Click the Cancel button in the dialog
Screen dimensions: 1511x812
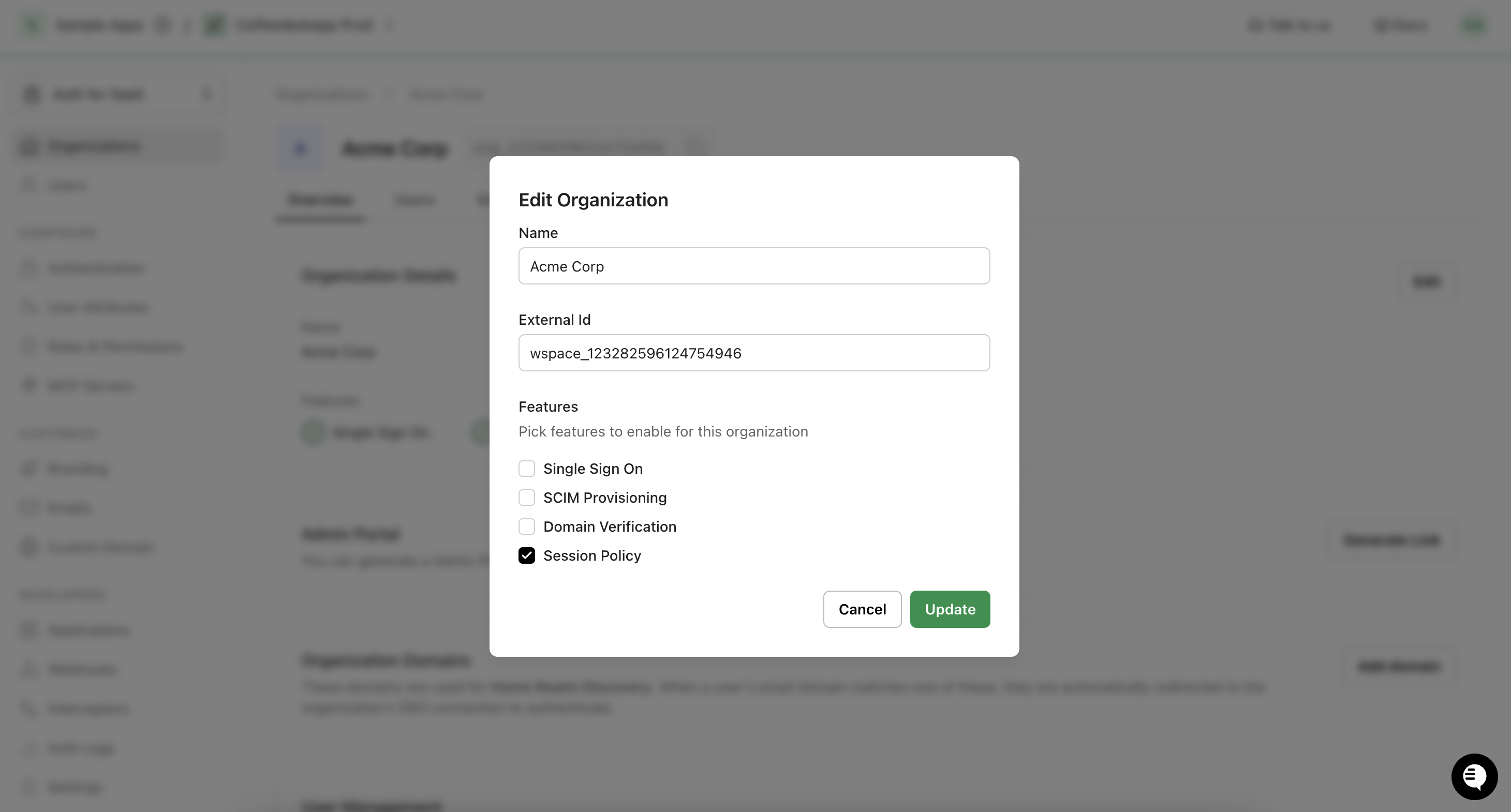click(x=862, y=609)
